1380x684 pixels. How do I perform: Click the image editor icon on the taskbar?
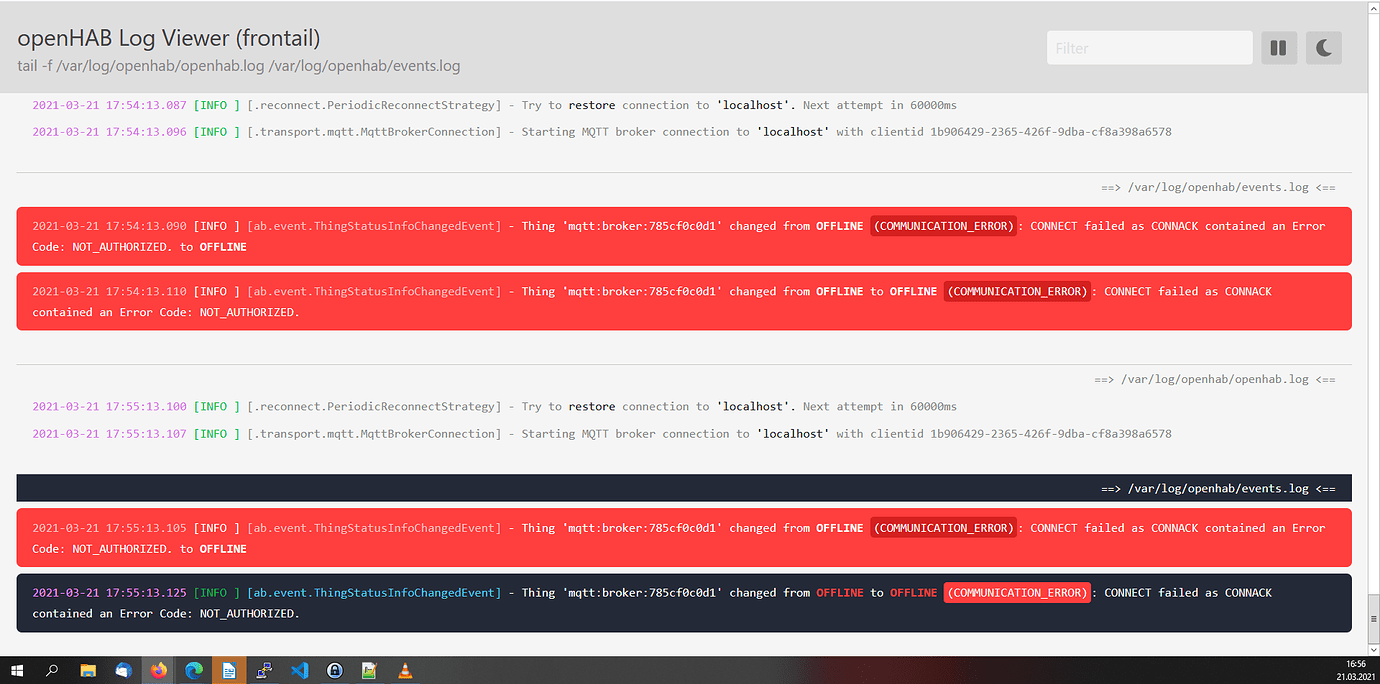pos(369,670)
